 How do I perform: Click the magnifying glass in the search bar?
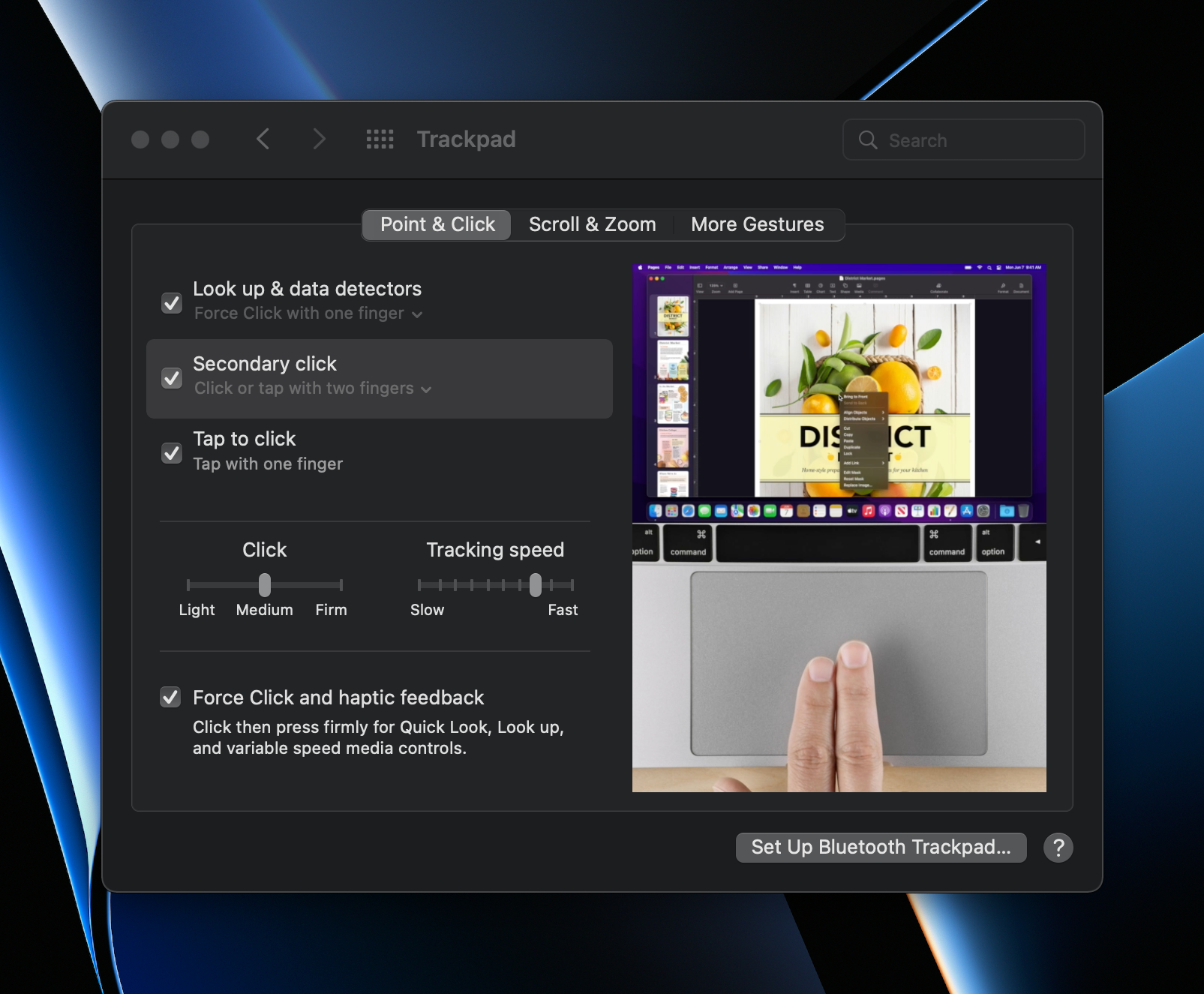(868, 140)
